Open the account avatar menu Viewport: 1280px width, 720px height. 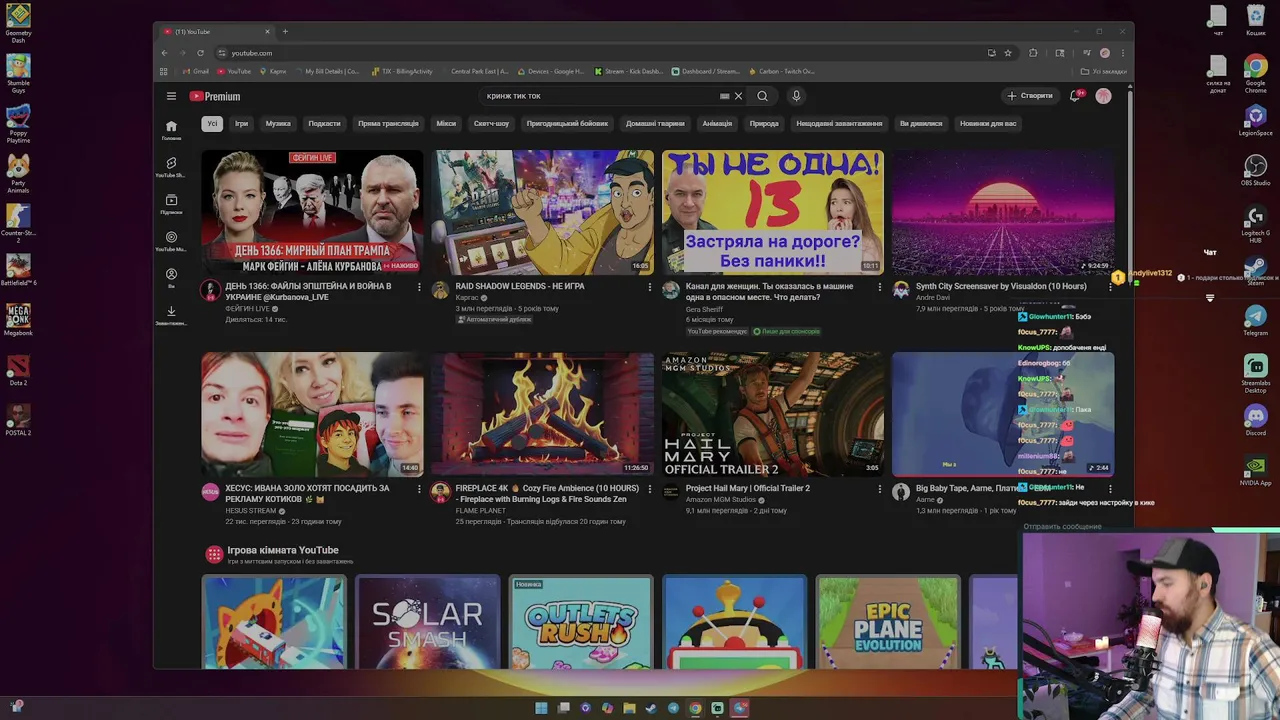(1103, 96)
